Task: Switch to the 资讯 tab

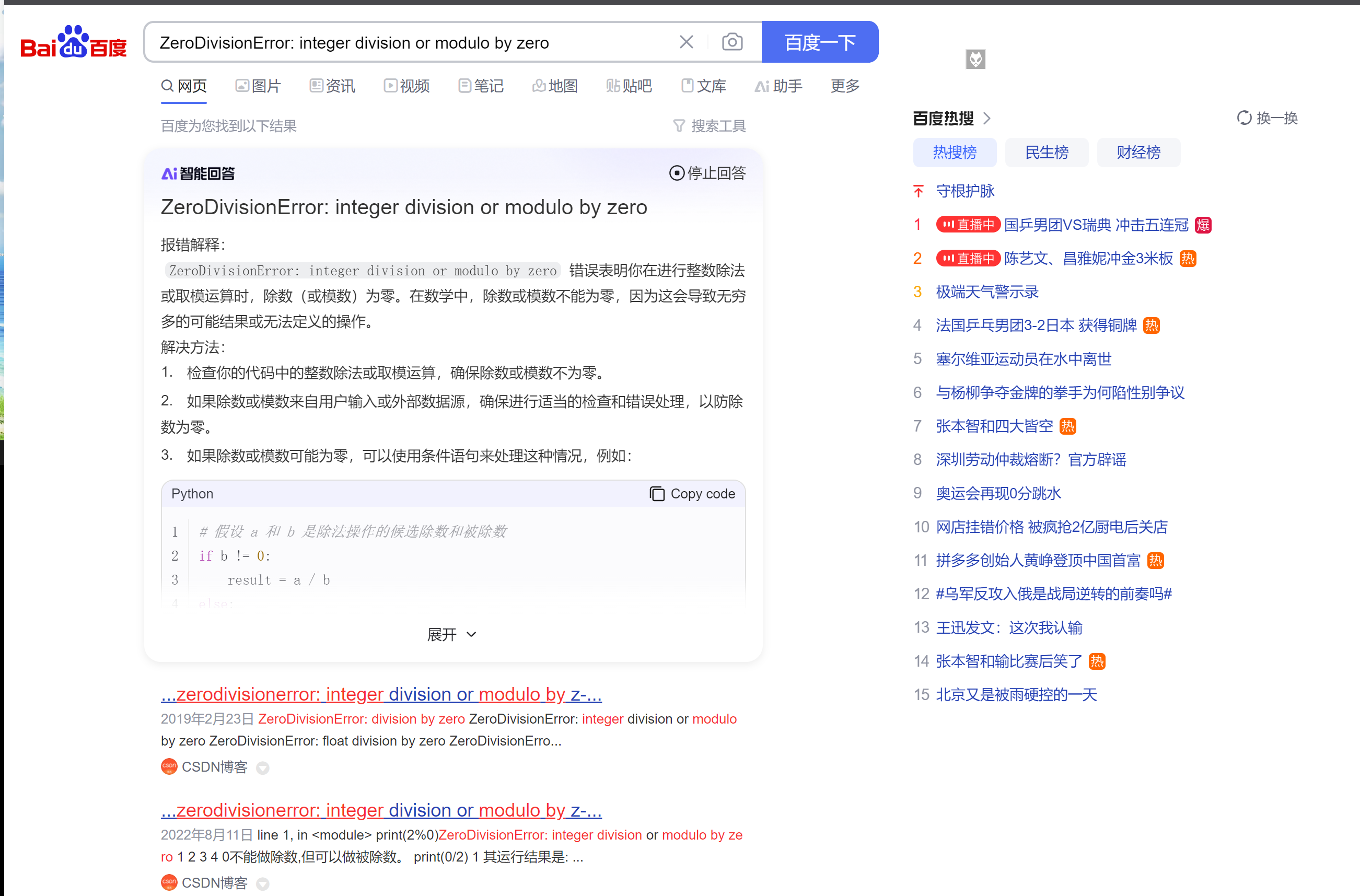Action: [333, 86]
